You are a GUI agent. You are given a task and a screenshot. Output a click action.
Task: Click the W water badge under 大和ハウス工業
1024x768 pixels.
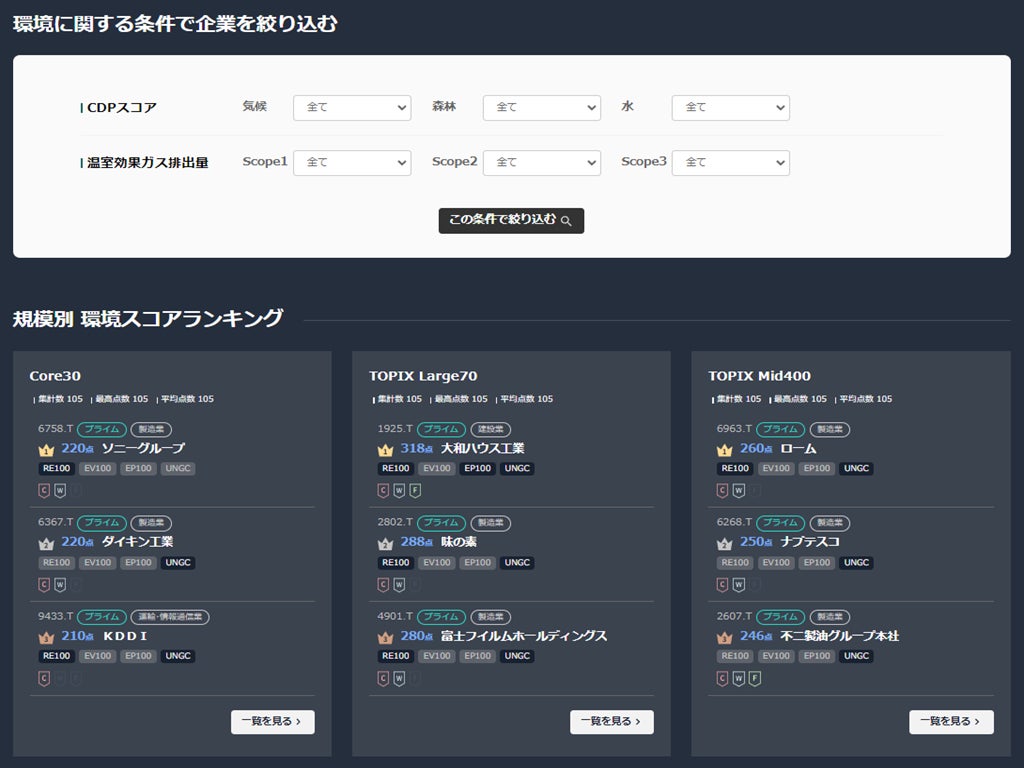tap(399, 490)
